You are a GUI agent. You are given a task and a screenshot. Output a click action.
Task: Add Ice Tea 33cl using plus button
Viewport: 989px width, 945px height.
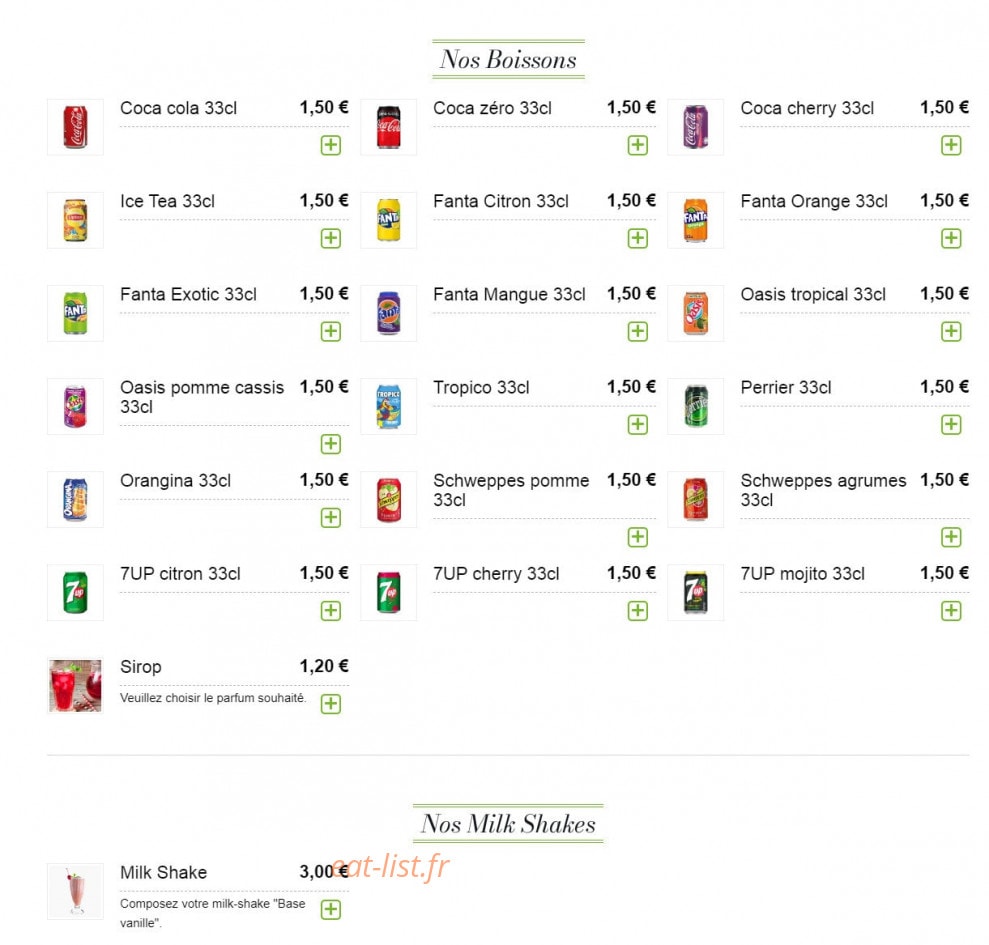pos(331,238)
